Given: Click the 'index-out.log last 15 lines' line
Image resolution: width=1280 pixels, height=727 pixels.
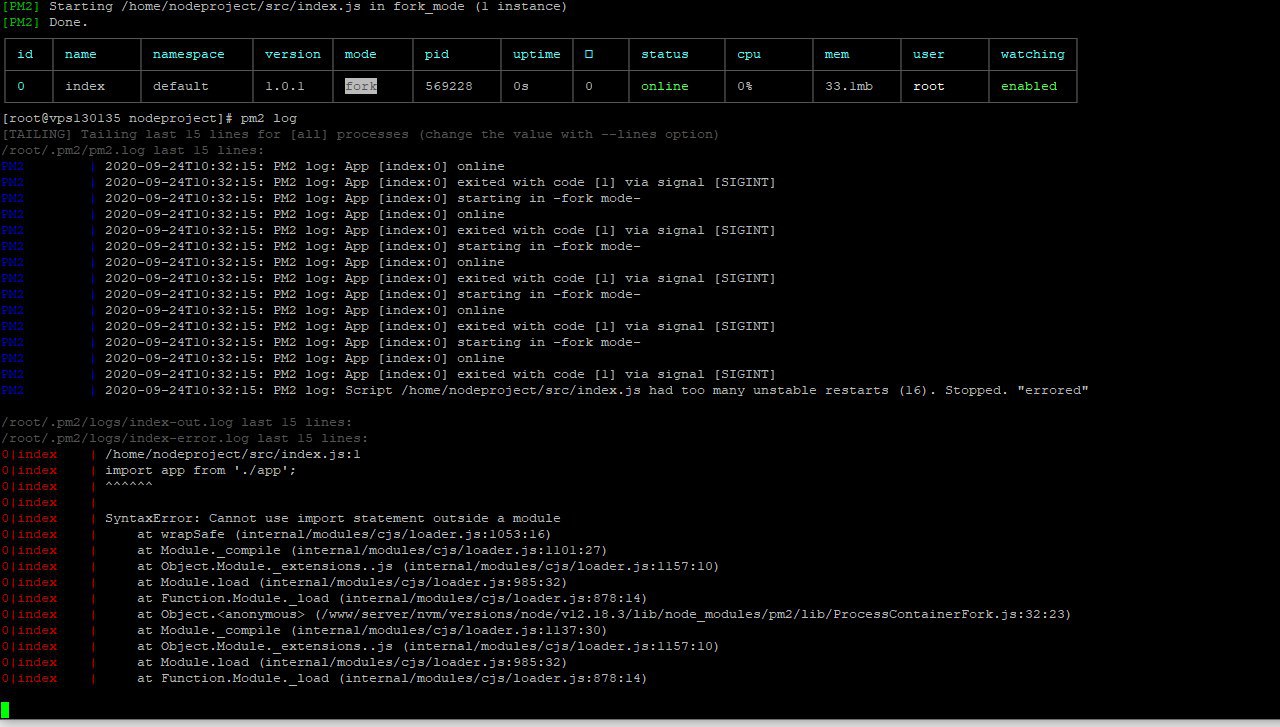Looking at the screenshot, I should click(177, 422).
